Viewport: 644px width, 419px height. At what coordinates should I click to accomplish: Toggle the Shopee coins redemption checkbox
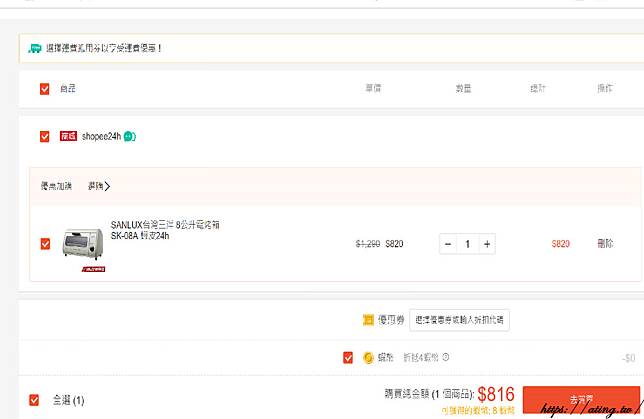click(348, 357)
